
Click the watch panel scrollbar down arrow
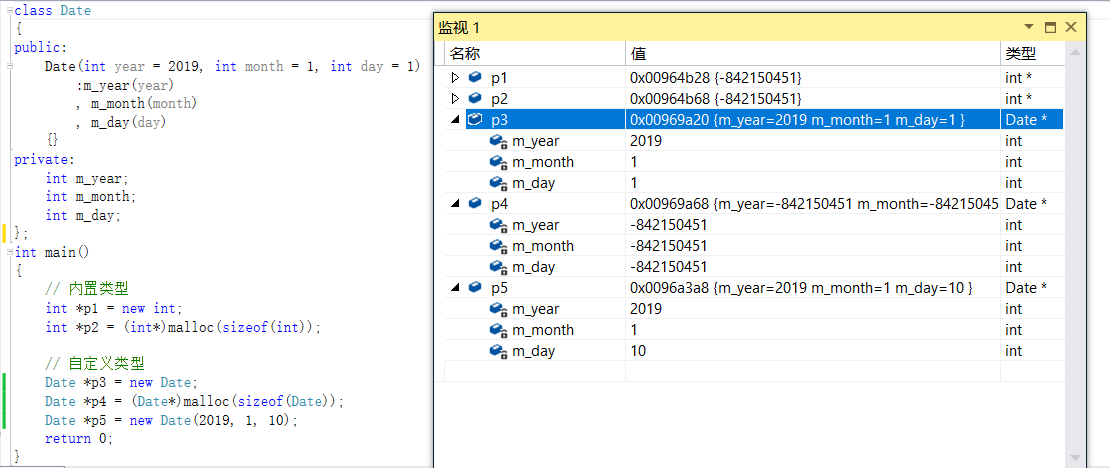[1075, 457]
